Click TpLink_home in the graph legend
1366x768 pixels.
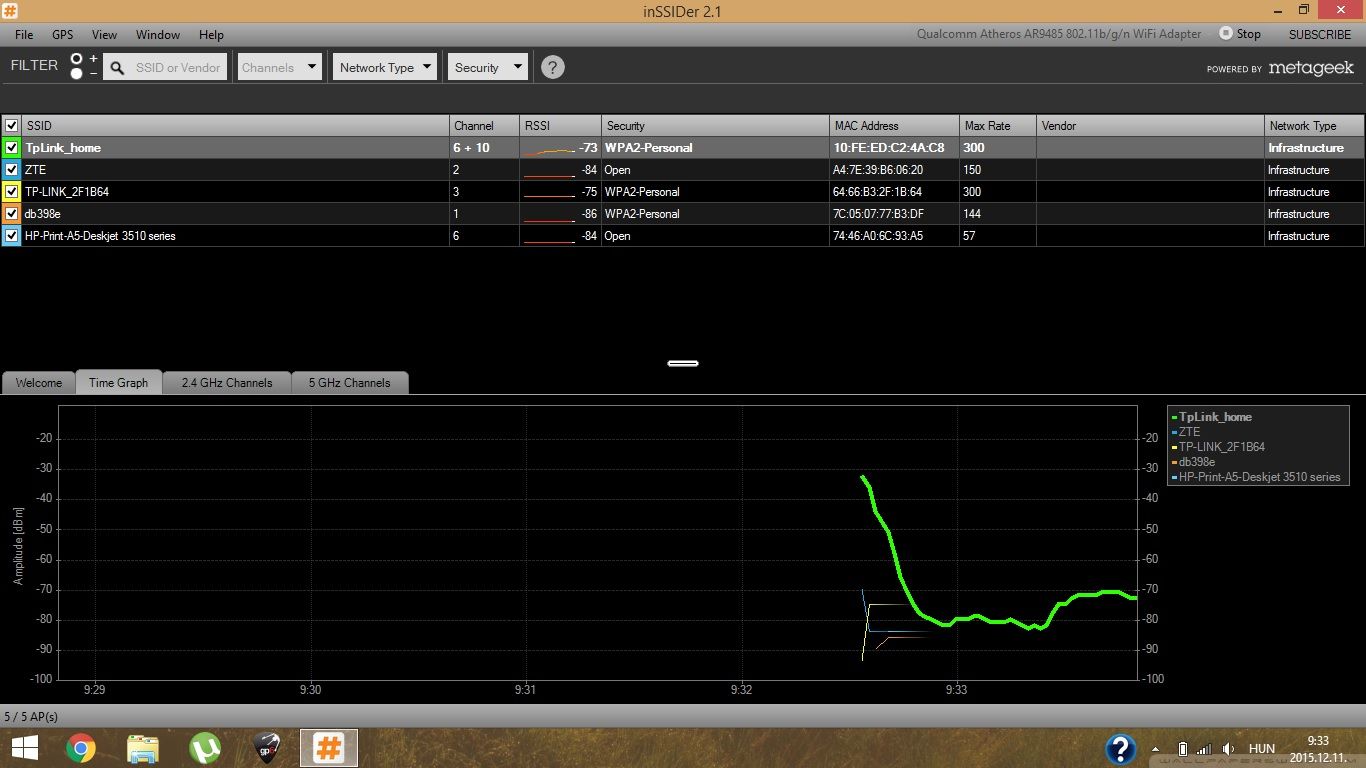[1215, 417]
